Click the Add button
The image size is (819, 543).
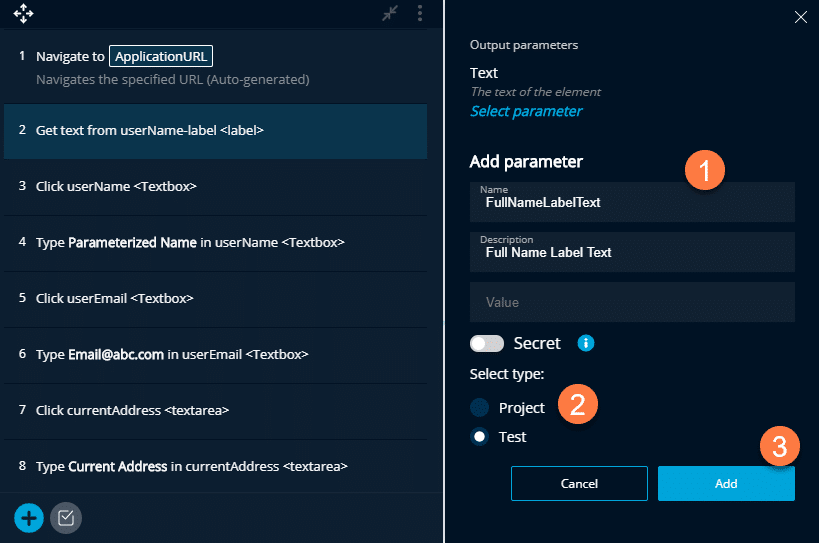pyautogui.click(x=726, y=483)
